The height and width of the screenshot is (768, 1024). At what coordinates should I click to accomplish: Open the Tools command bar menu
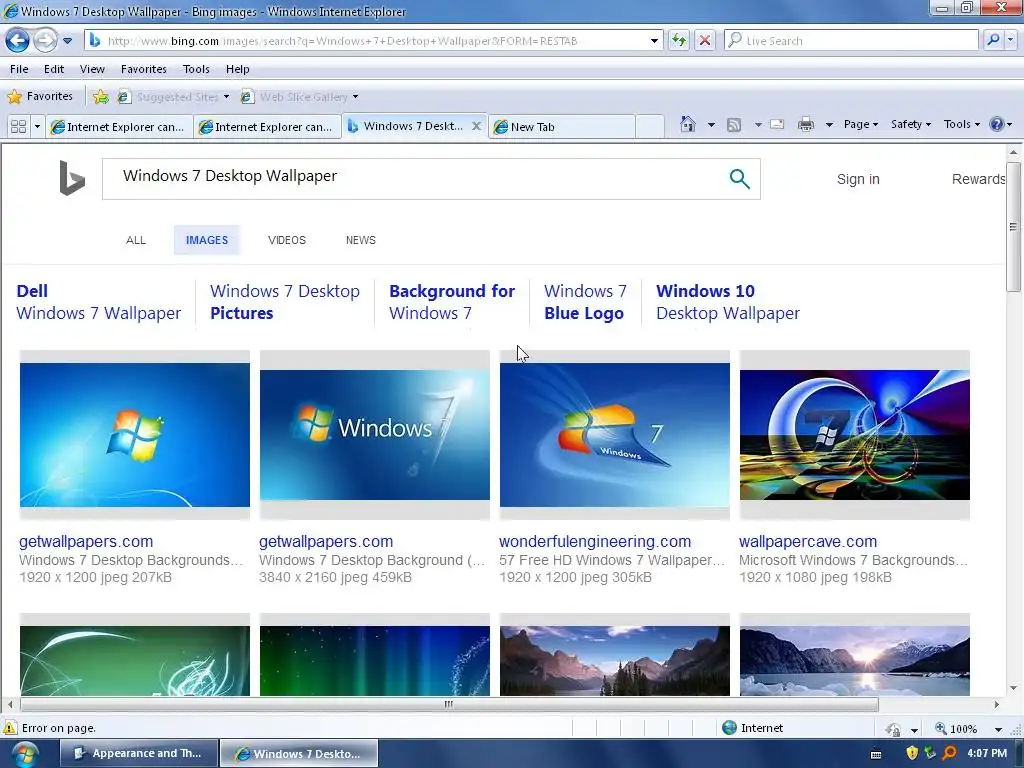tap(961, 124)
